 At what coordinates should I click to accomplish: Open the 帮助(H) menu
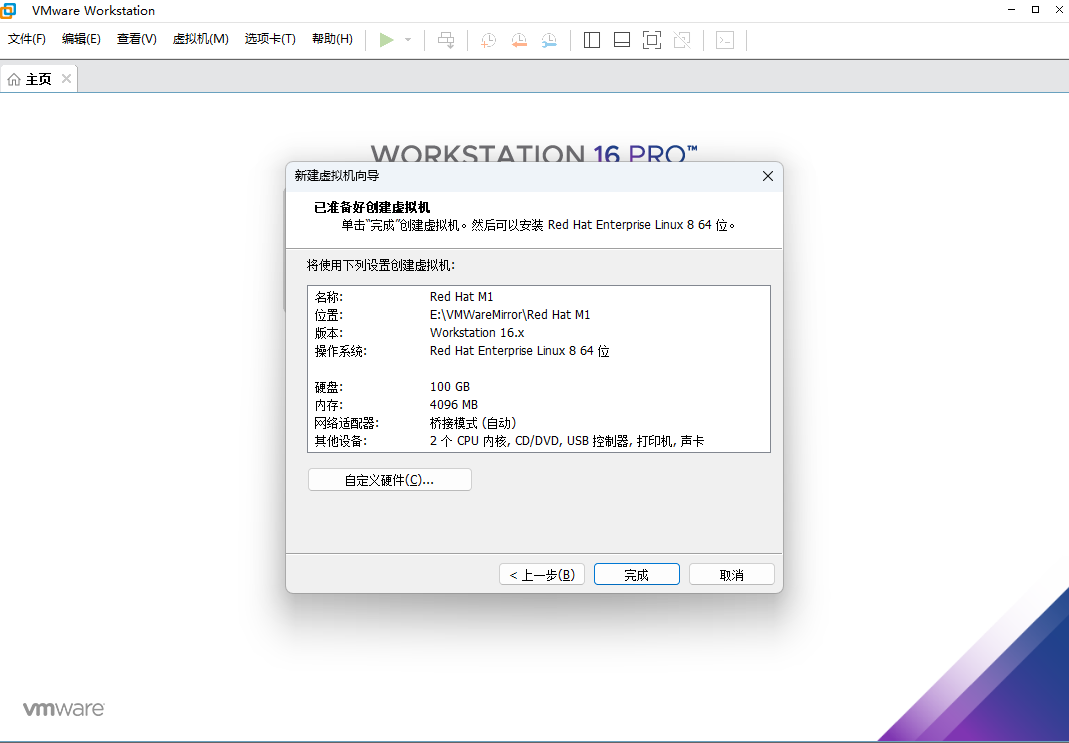tap(332, 39)
